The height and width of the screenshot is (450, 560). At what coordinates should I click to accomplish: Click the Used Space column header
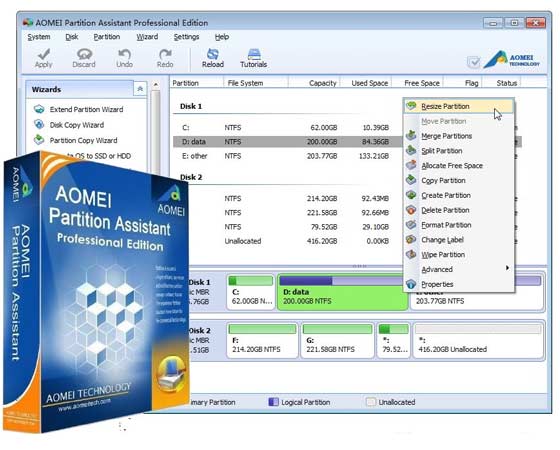[370, 83]
